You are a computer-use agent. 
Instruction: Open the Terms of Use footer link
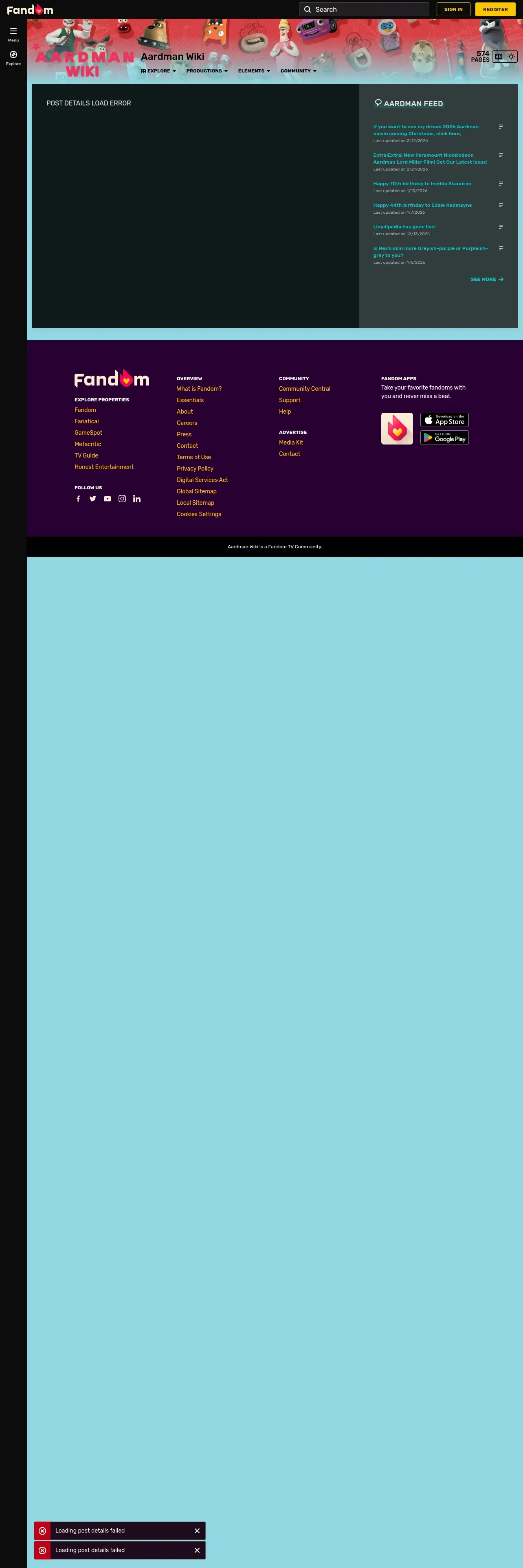(193, 457)
